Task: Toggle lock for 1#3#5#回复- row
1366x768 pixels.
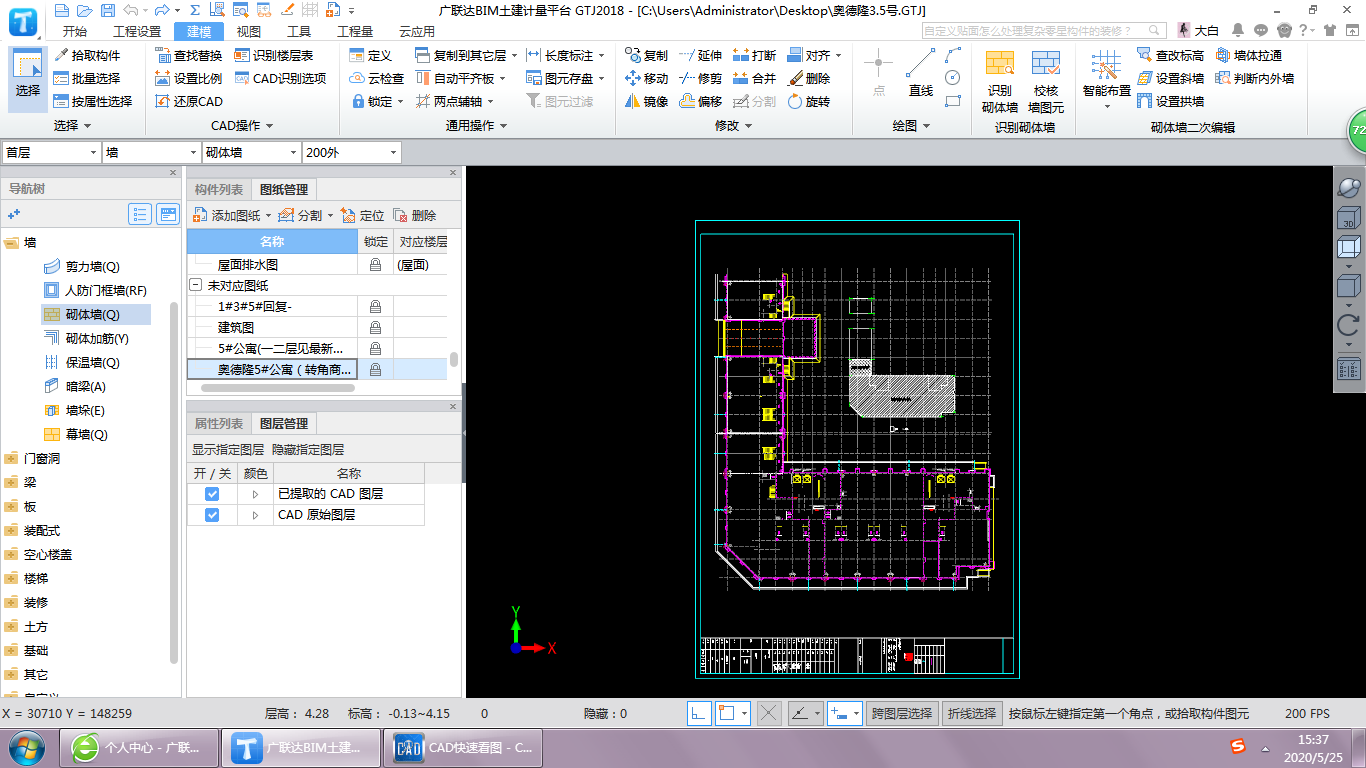Action: 375,306
